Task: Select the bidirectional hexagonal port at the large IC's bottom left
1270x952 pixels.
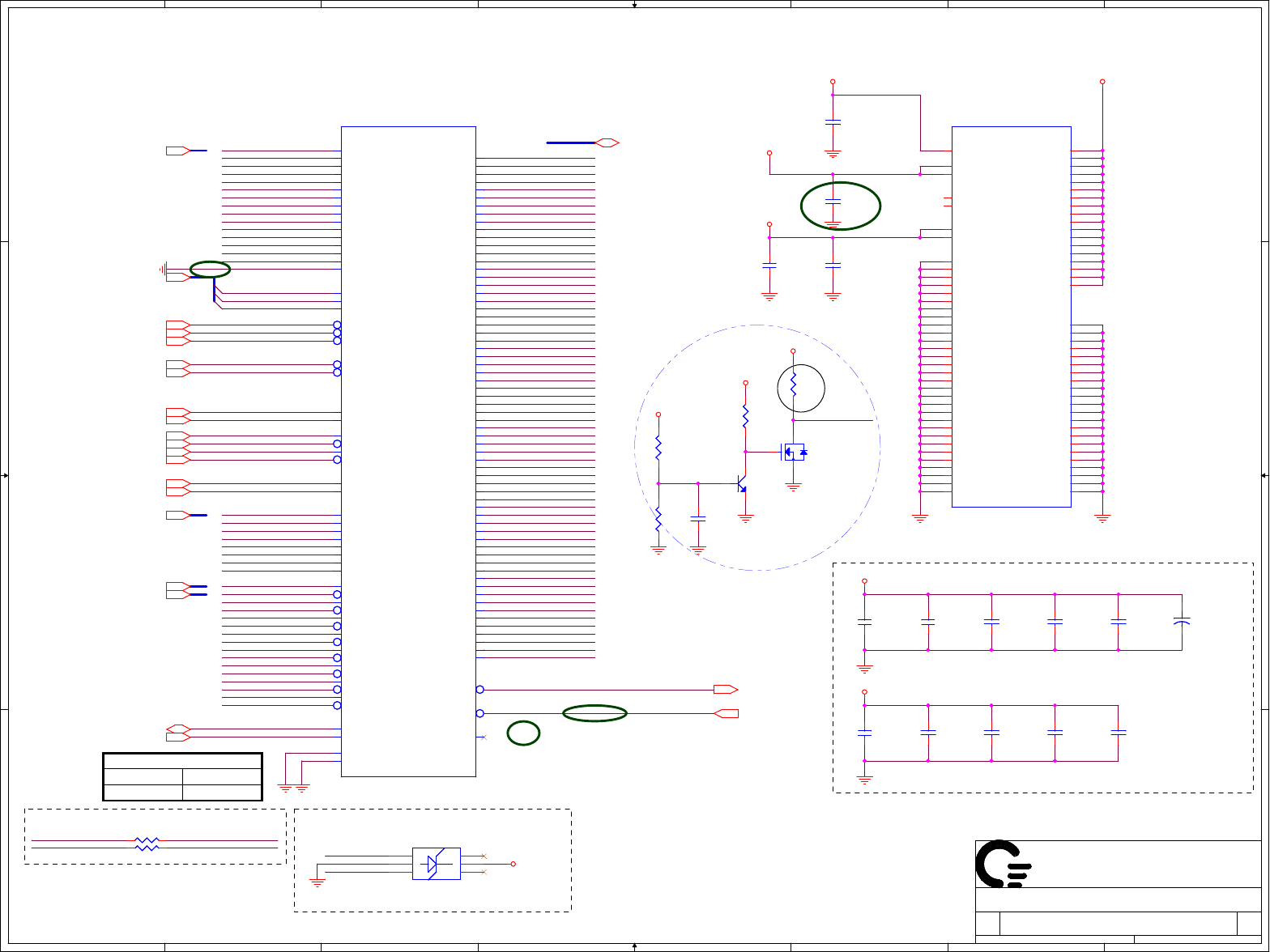Action: [x=178, y=729]
